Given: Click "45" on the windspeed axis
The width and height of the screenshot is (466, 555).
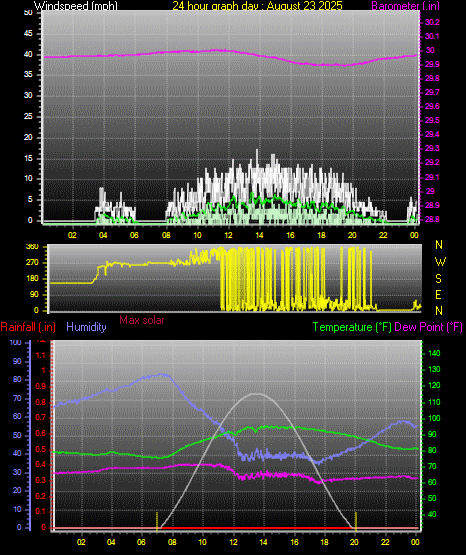Looking at the screenshot, I should pyautogui.click(x=28, y=34).
